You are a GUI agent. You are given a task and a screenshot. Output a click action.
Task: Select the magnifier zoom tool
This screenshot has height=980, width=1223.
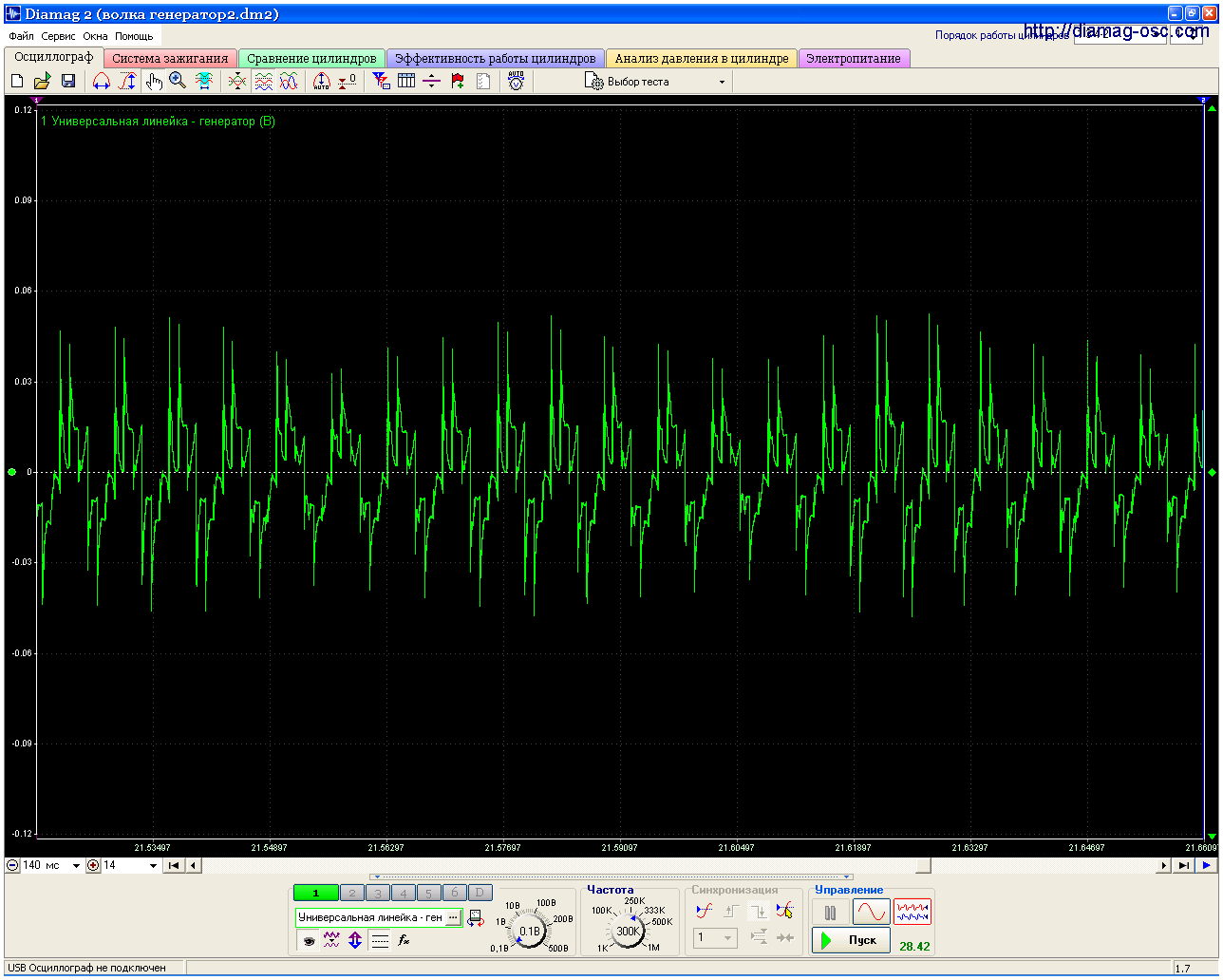point(178,82)
